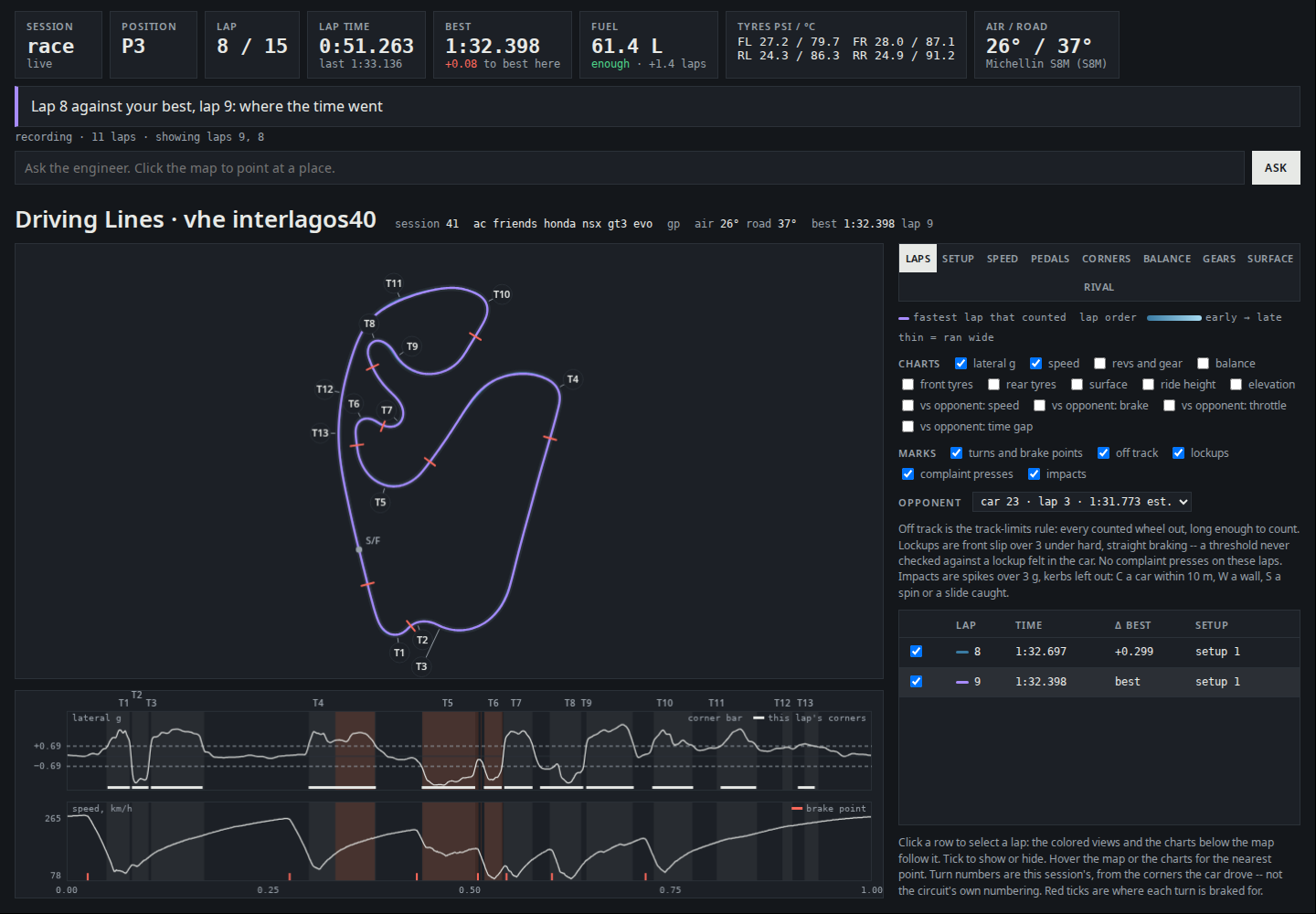The image size is (1316, 914).
Task: Enable the ride height checkbox
Action: click(1148, 385)
